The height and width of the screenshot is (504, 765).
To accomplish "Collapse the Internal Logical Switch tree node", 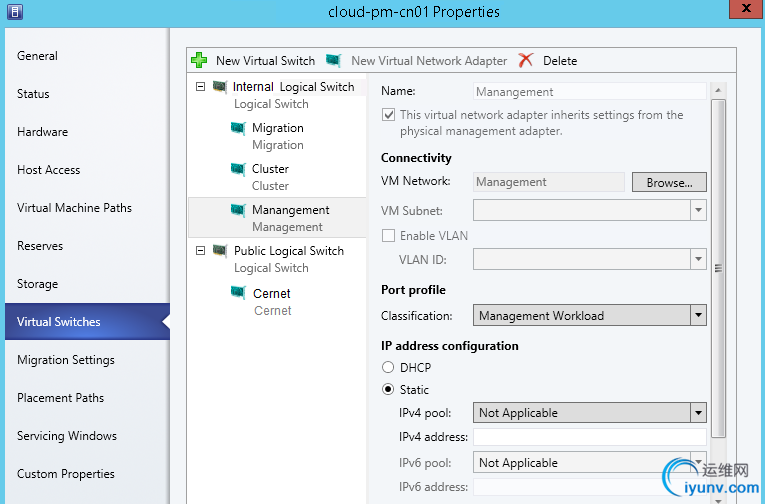I will coord(201,87).
